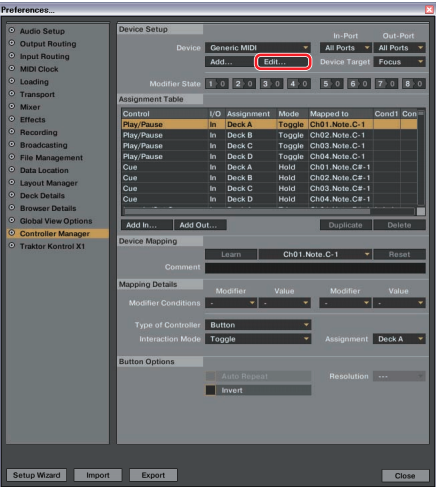Click the Import button
Image resolution: width=436 pixels, height=487 pixels.
pos(98,475)
